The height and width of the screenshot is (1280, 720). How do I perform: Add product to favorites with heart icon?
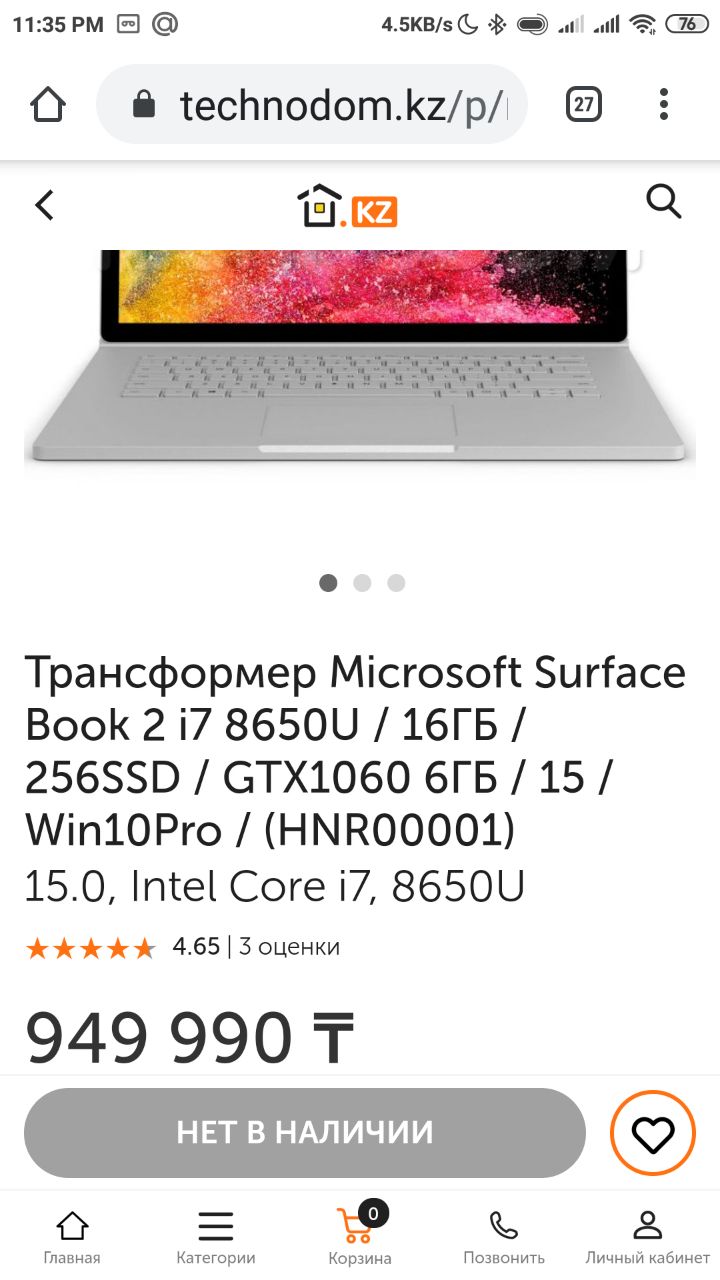(x=653, y=1133)
